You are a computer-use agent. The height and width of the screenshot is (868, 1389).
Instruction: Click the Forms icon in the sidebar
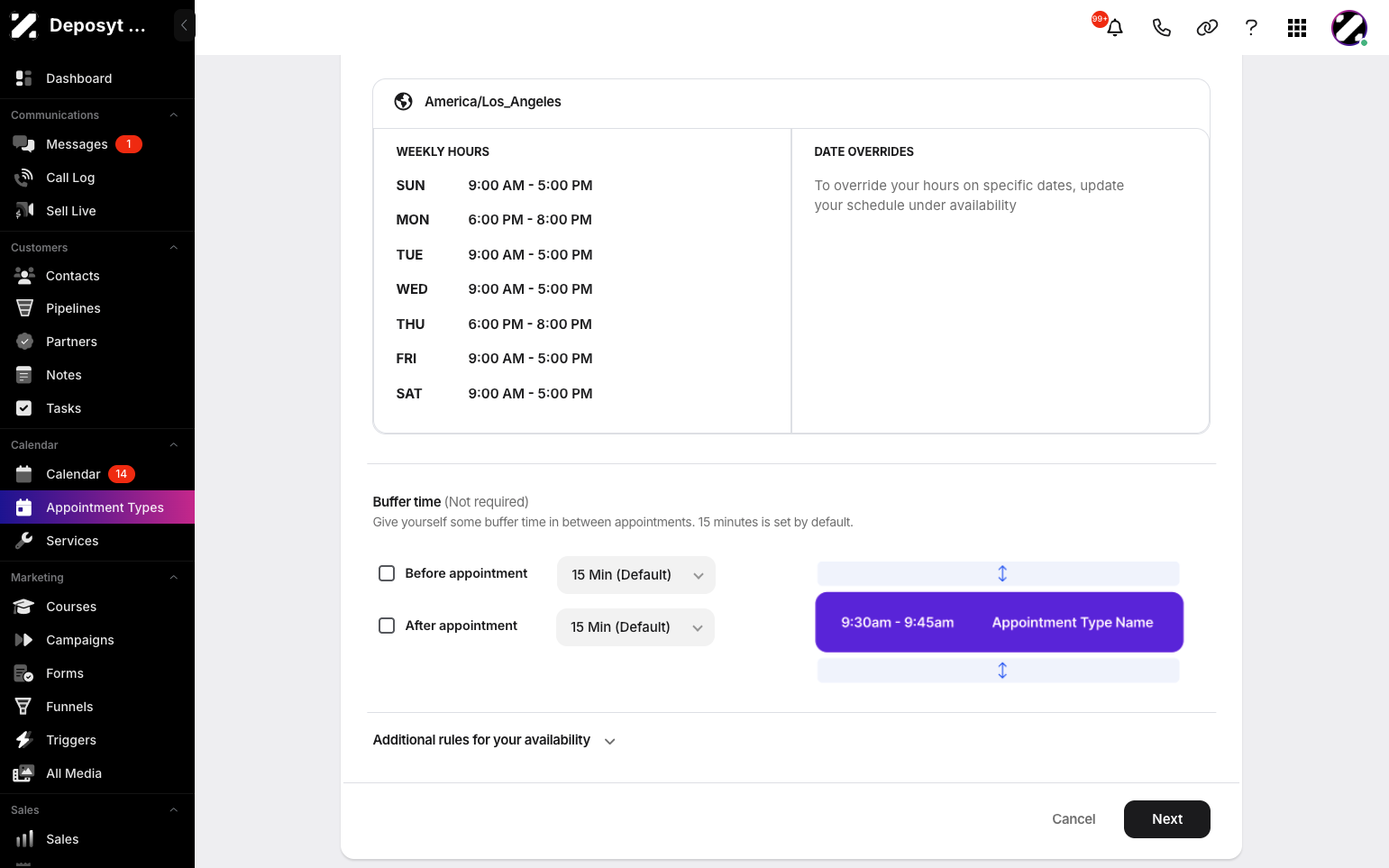tap(24, 673)
